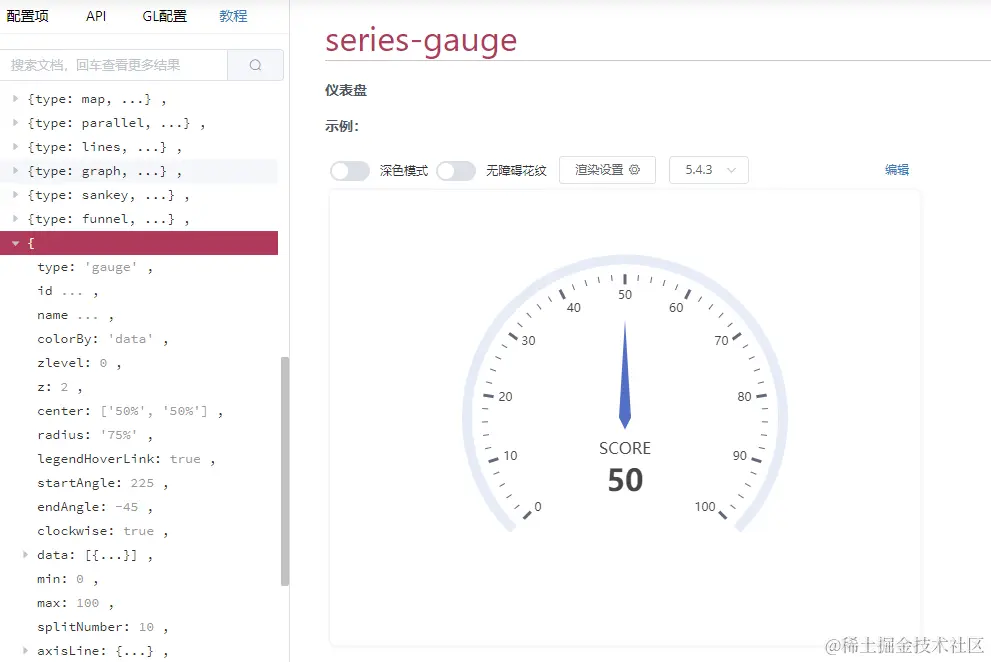Toggle the 无障碍花纹 pattern switch
Screen dimensions: 991x662
[x=456, y=171]
